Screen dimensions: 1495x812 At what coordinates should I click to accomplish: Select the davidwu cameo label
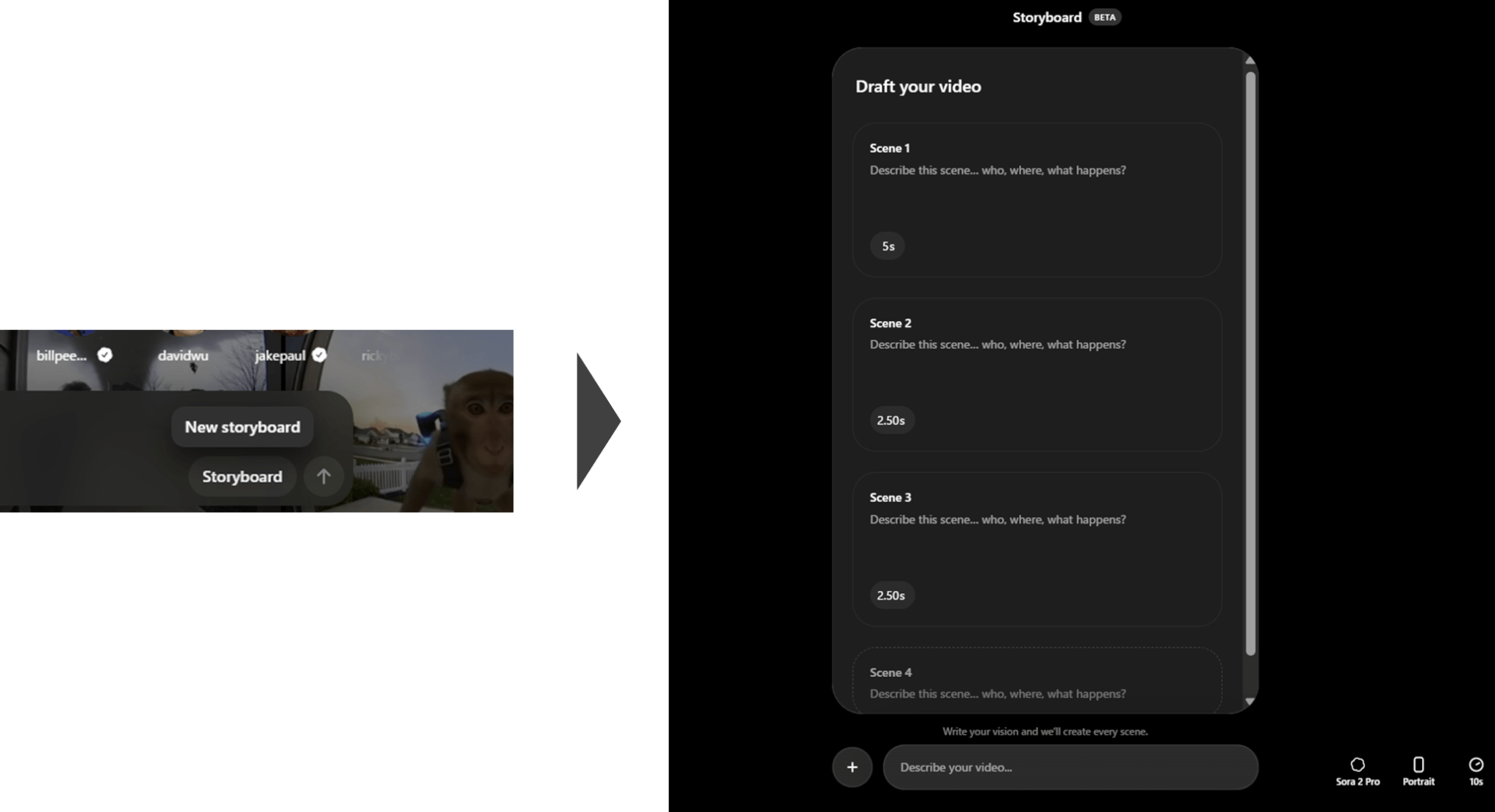[x=183, y=355]
